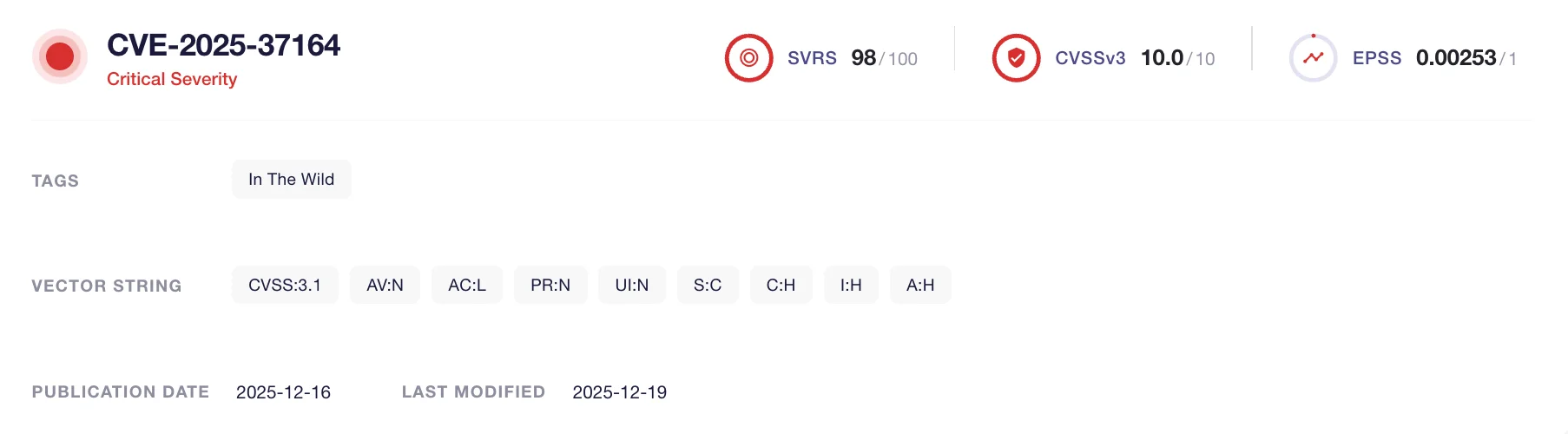Viewport: 1568px width, 434px height.
Task: Select the C:H confidentiality chip
Action: (x=781, y=285)
